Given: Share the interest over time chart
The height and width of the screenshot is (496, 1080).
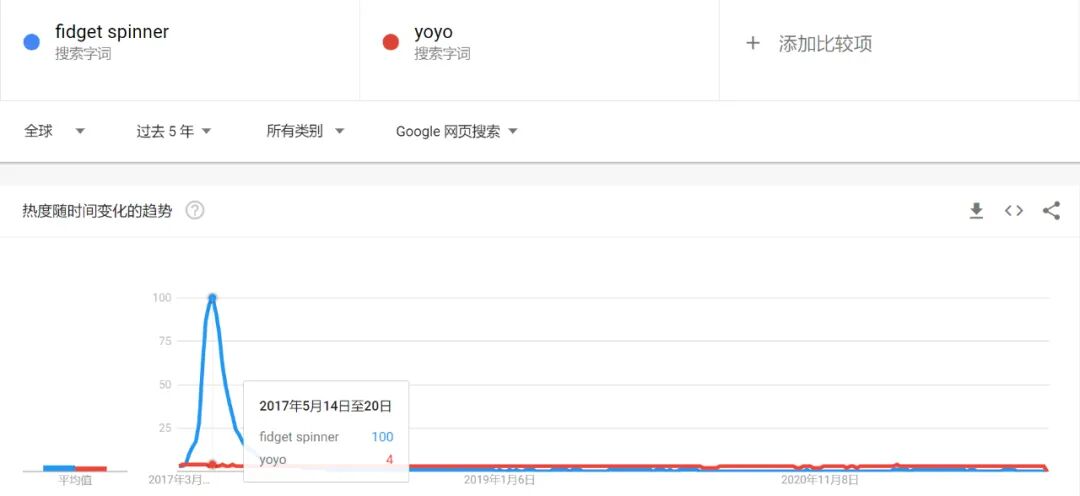Looking at the screenshot, I should (x=1051, y=211).
